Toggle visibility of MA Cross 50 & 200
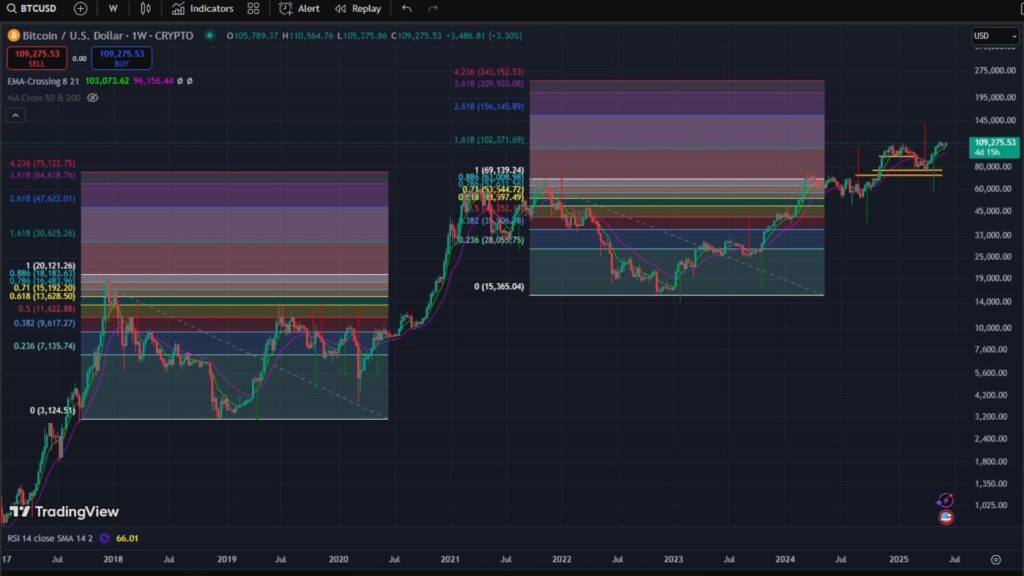 pos(93,98)
